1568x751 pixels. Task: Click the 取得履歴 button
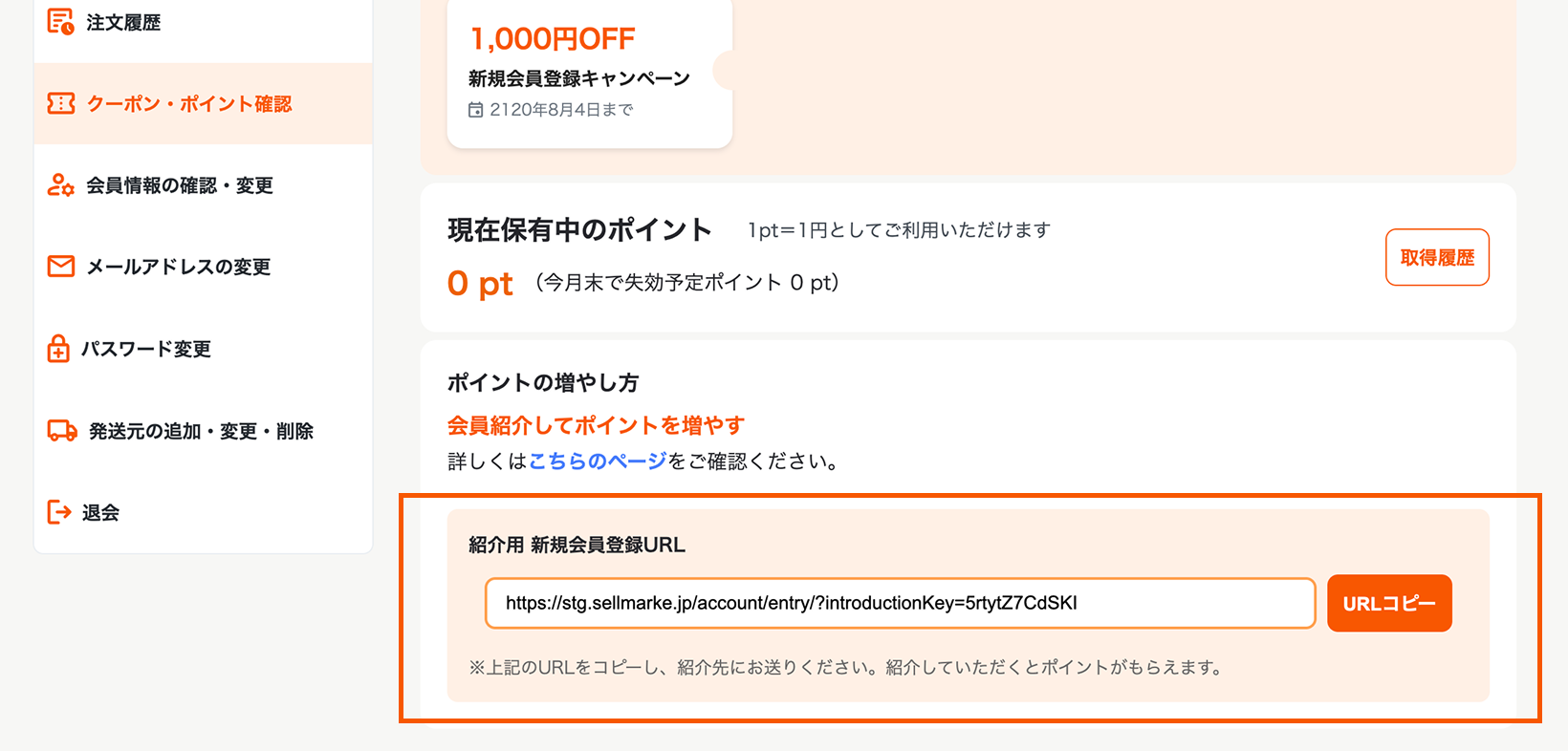click(1437, 257)
